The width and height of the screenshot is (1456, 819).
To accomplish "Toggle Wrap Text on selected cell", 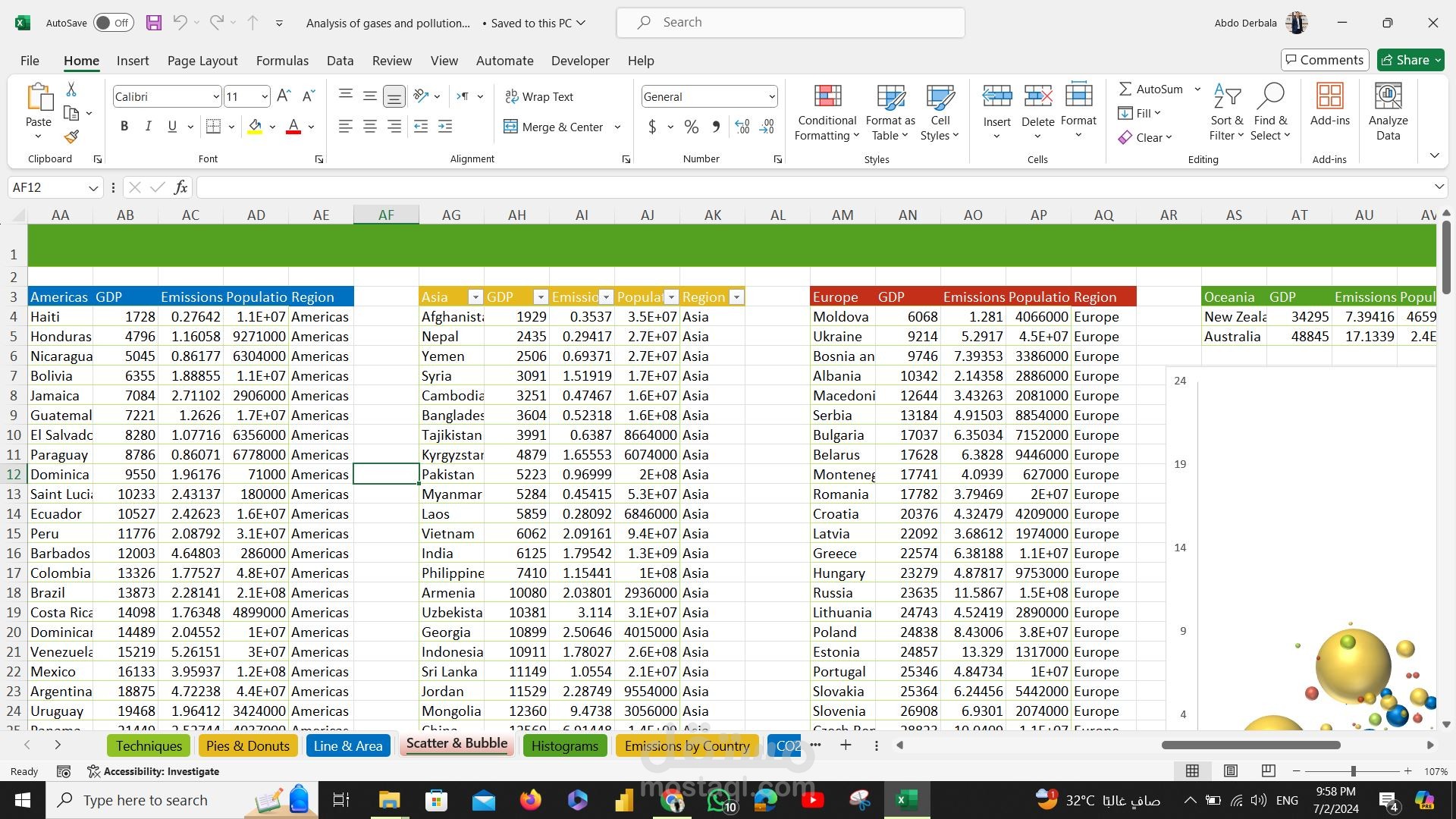I will coord(539,96).
